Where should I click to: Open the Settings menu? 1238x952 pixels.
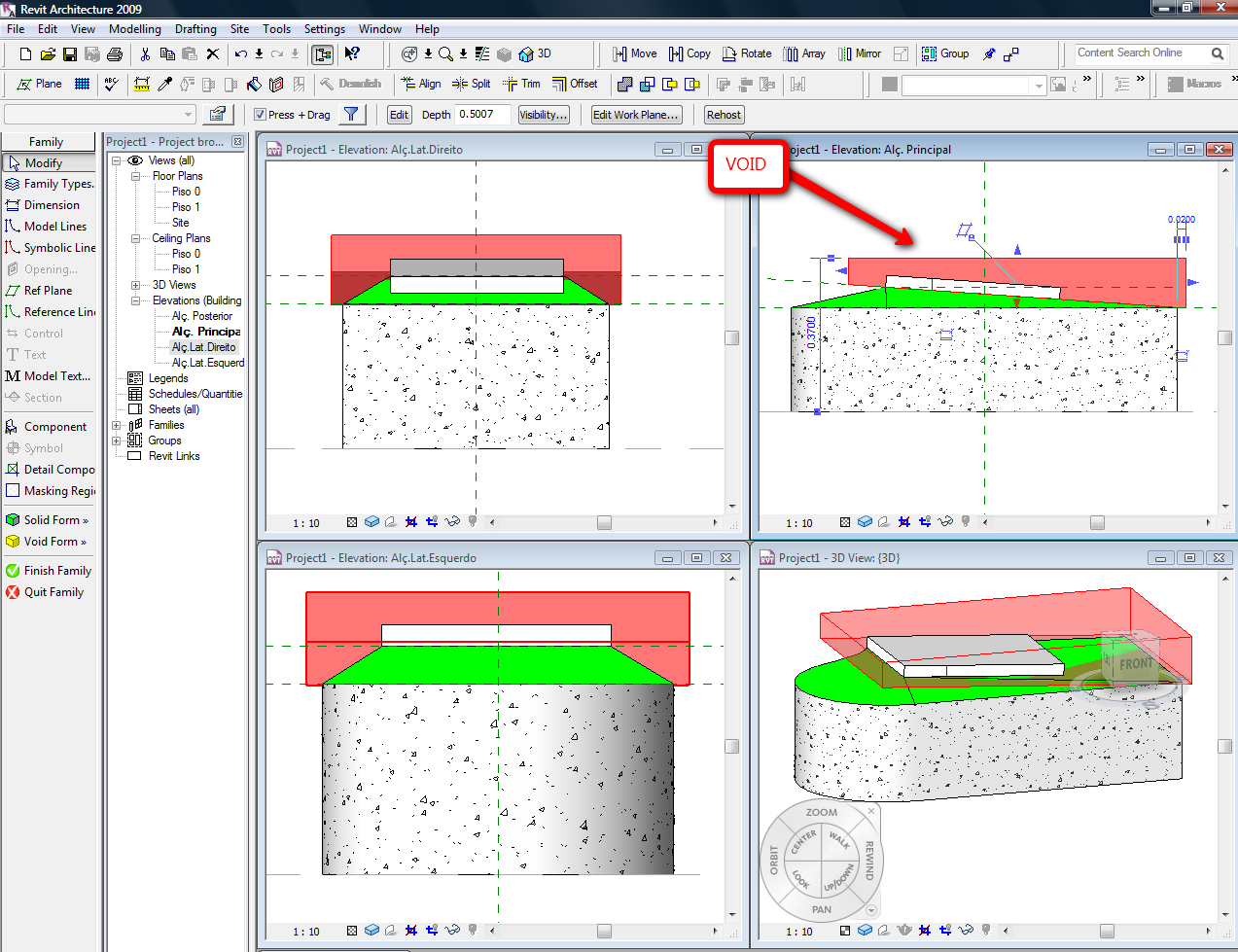tap(324, 29)
